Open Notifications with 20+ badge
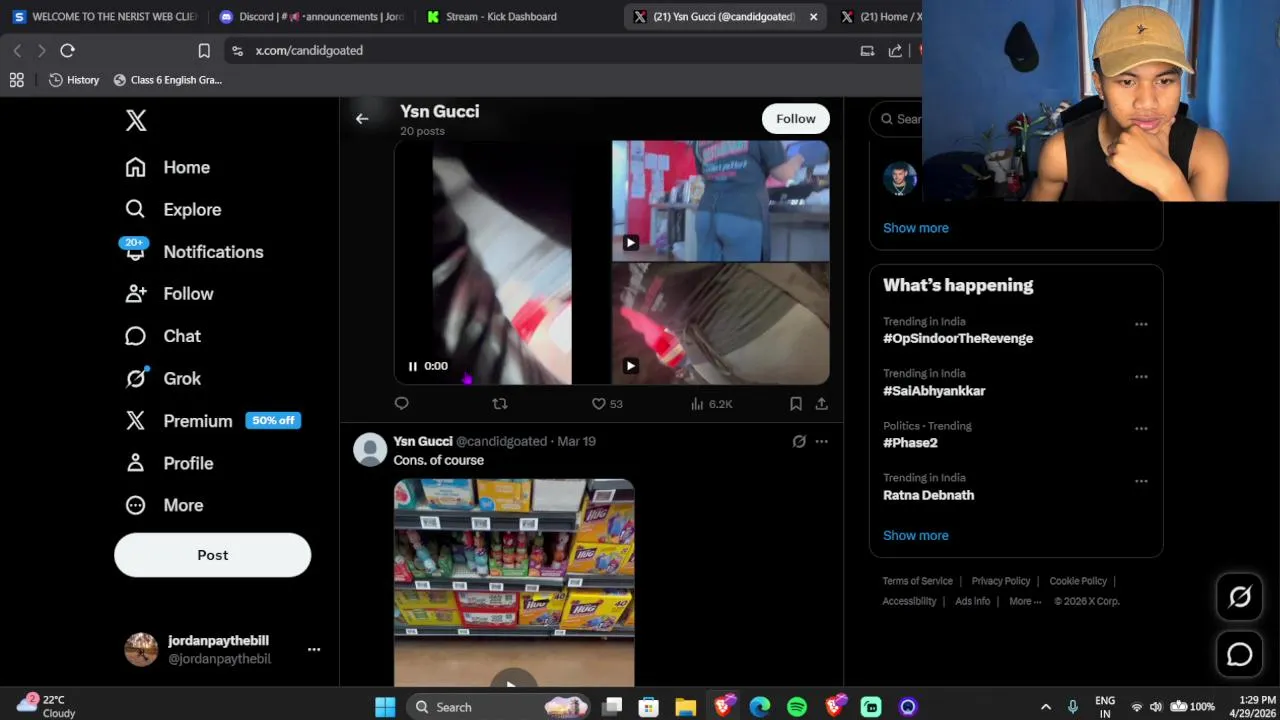 [x=194, y=252]
